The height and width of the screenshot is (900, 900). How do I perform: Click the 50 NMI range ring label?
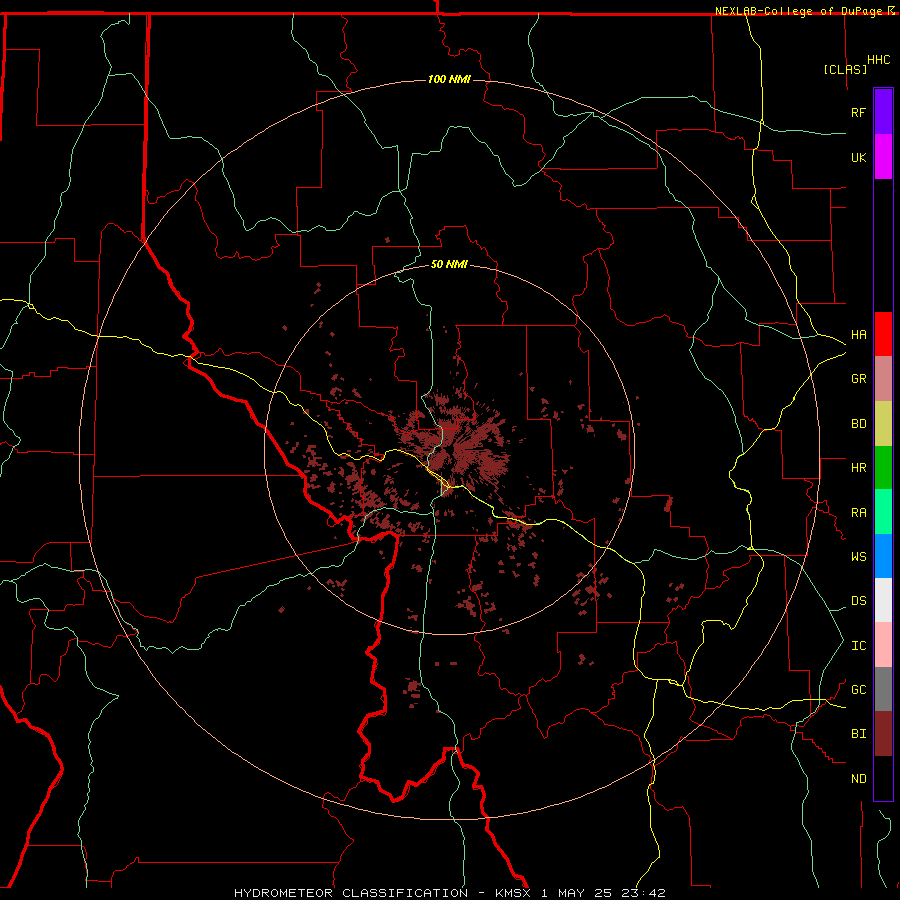(x=449, y=264)
